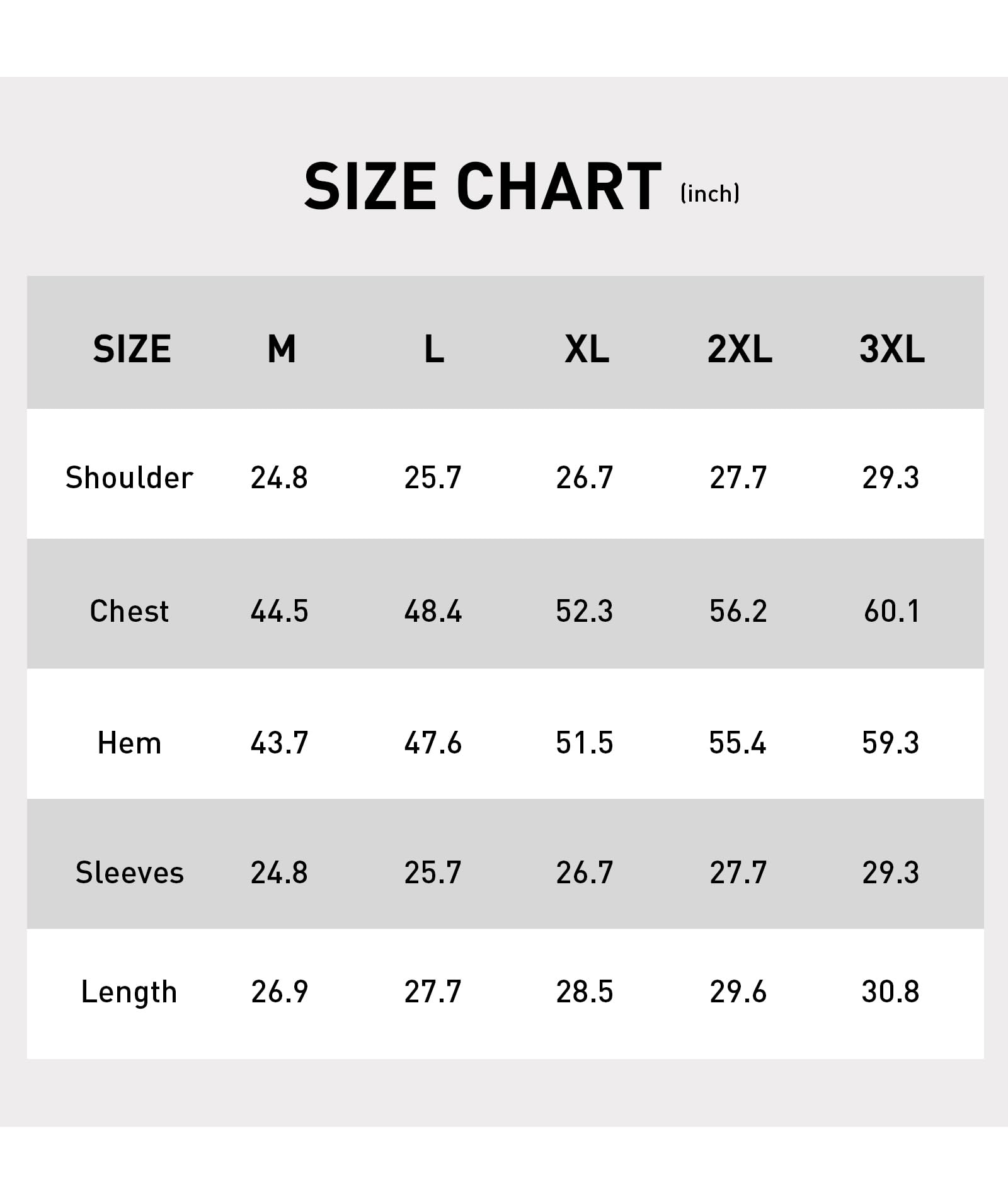Click the Length row label
1008x1197 pixels.
129,992
